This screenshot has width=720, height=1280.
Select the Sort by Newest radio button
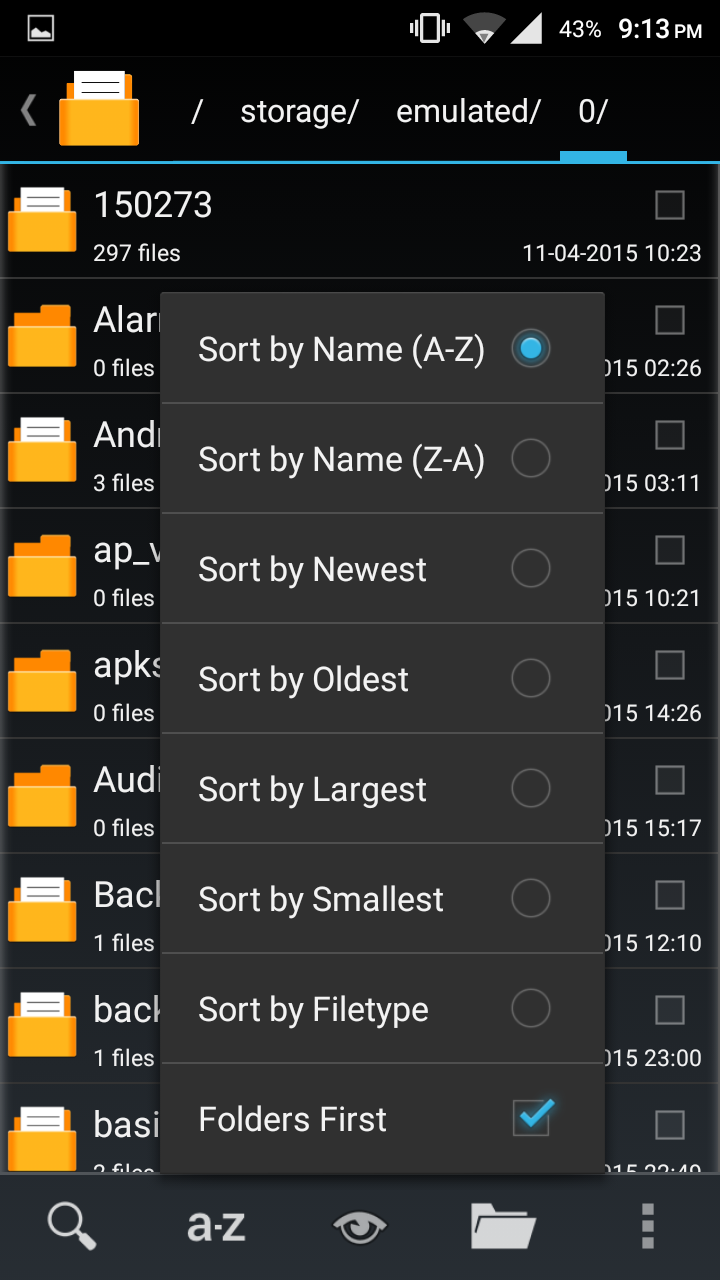click(530, 568)
